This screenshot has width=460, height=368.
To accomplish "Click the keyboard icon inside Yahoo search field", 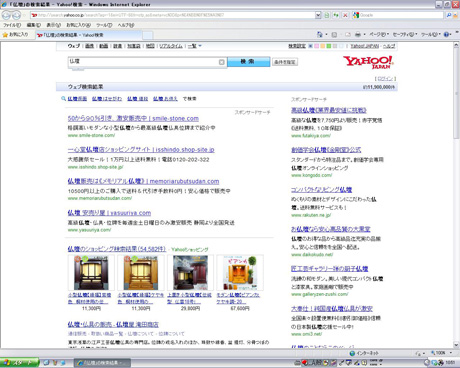I will [222, 62].
